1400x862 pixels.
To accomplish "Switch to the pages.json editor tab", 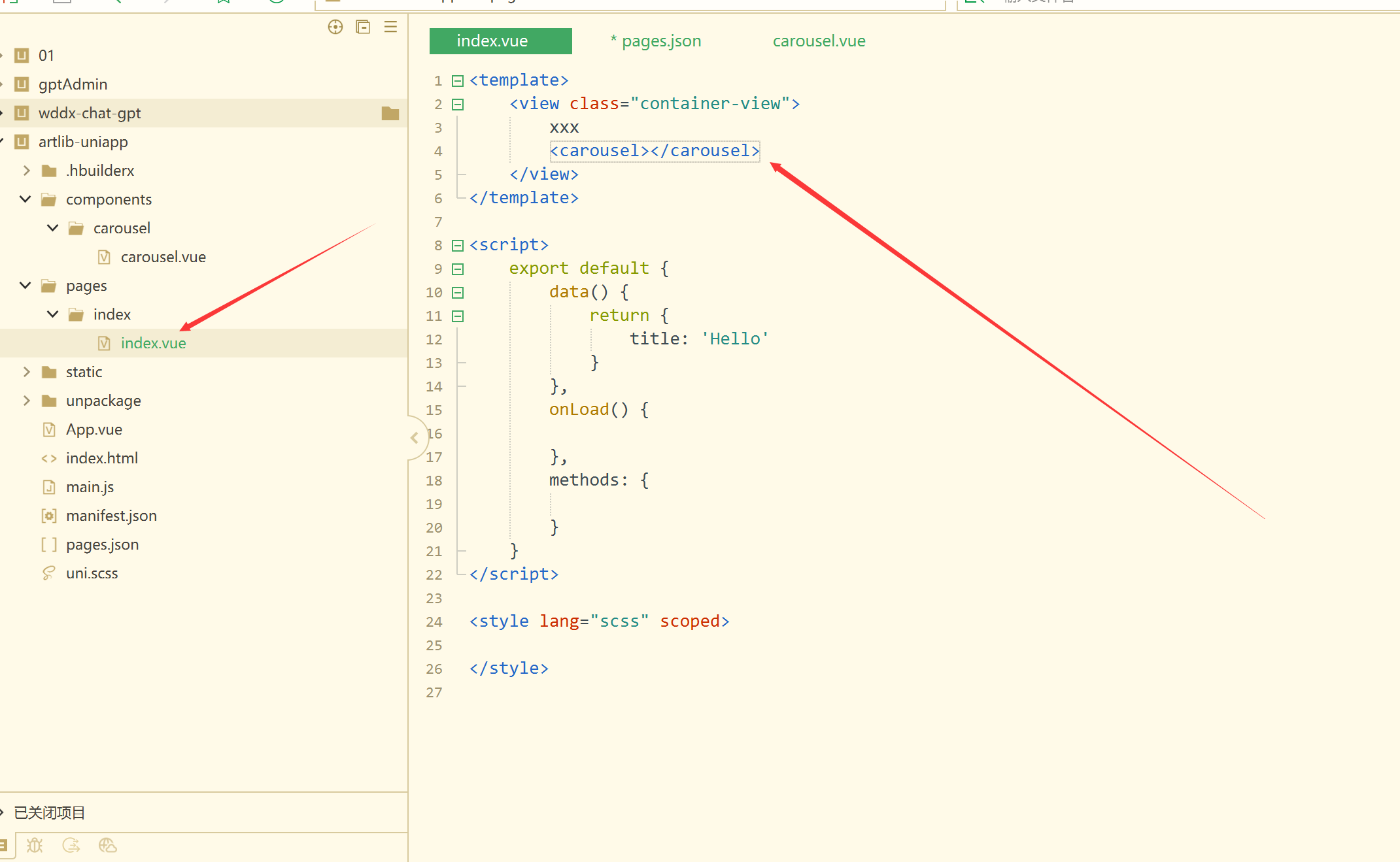I will pyautogui.click(x=655, y=41).
